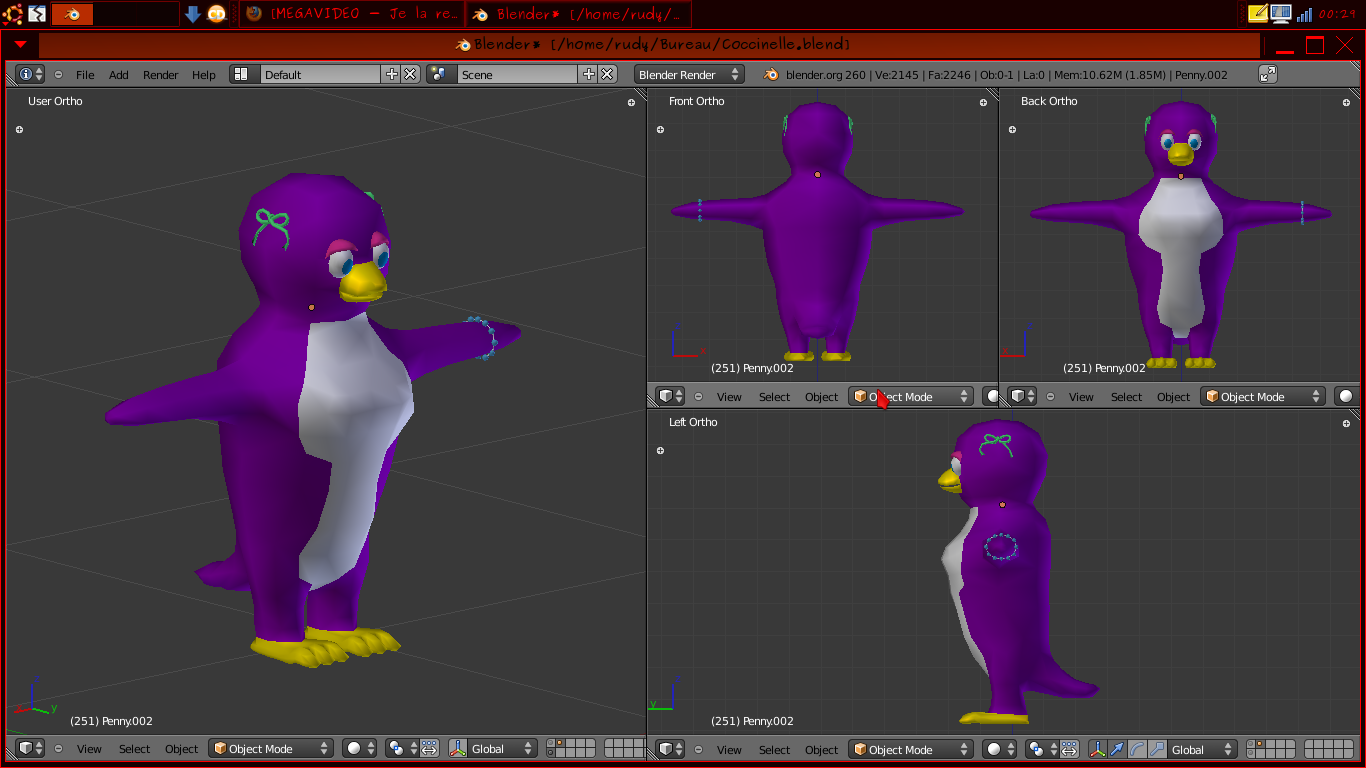Toggle manipulate object centers in User Ortho header

pos(430,749)
